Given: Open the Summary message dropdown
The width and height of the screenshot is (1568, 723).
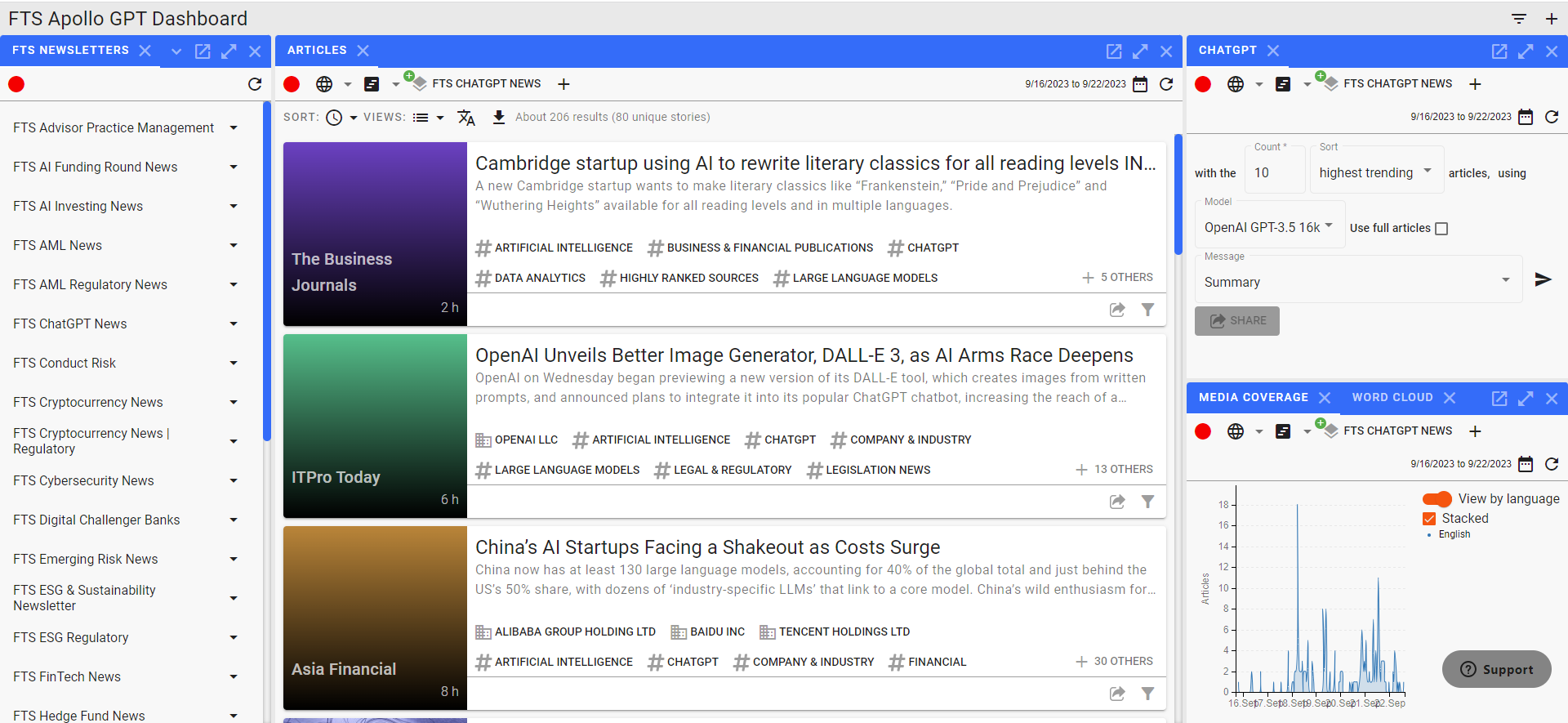Looking at the screenshot, I should tap(1359, 279).
